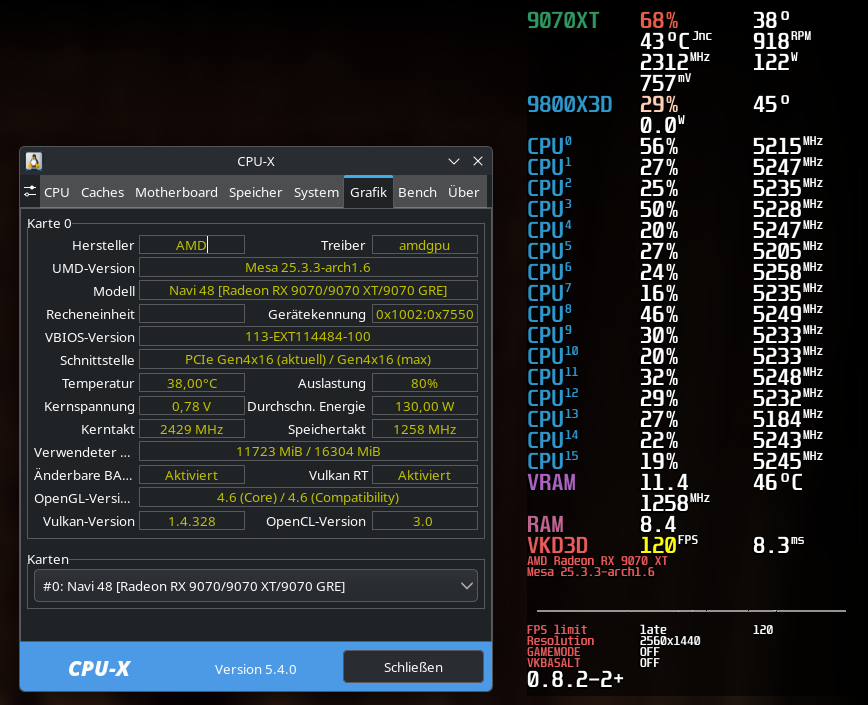Click the Änderbare BAR value Aktiviert

click(192, 475)
